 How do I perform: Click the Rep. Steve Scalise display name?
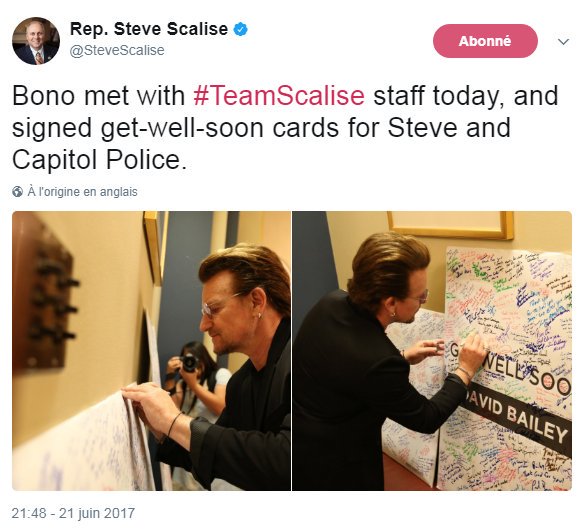pyautogui.click(x=149, y=29)
